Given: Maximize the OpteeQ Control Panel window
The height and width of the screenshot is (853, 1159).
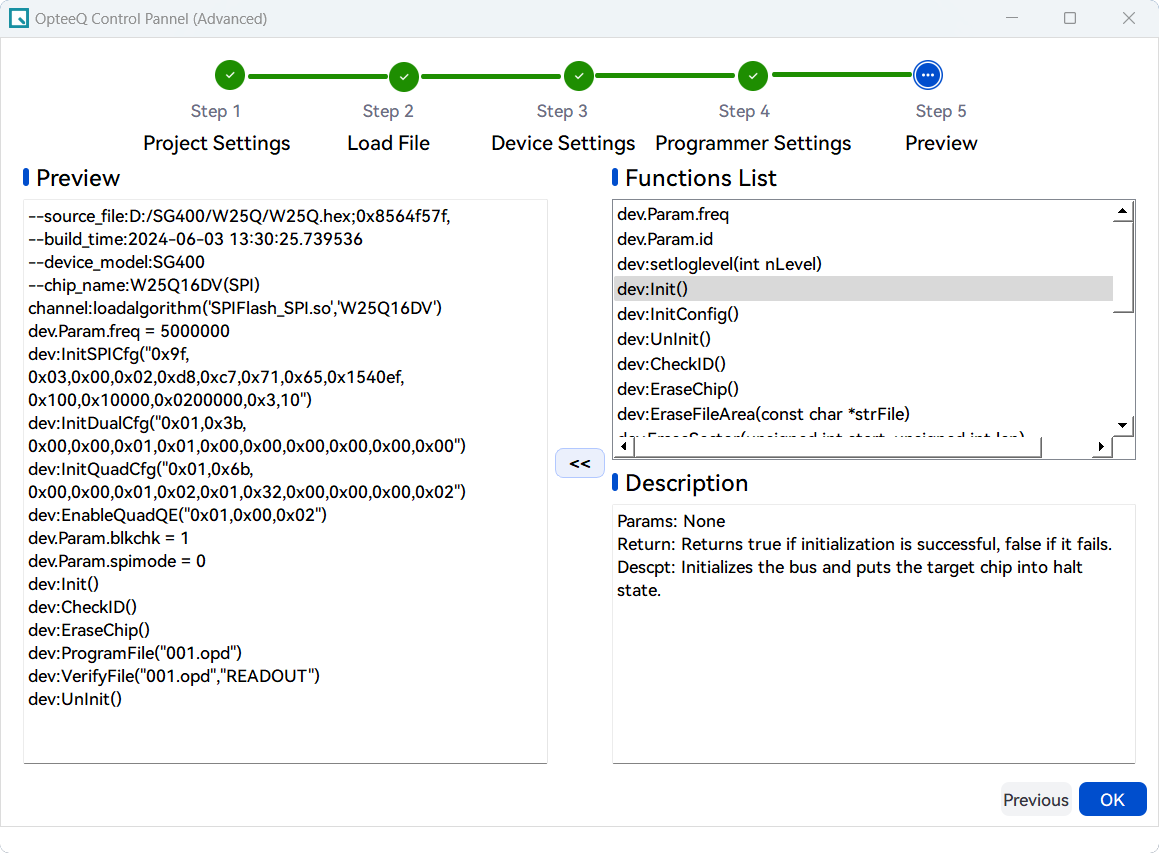Looking at the screenshot, I should point(1070,19).
